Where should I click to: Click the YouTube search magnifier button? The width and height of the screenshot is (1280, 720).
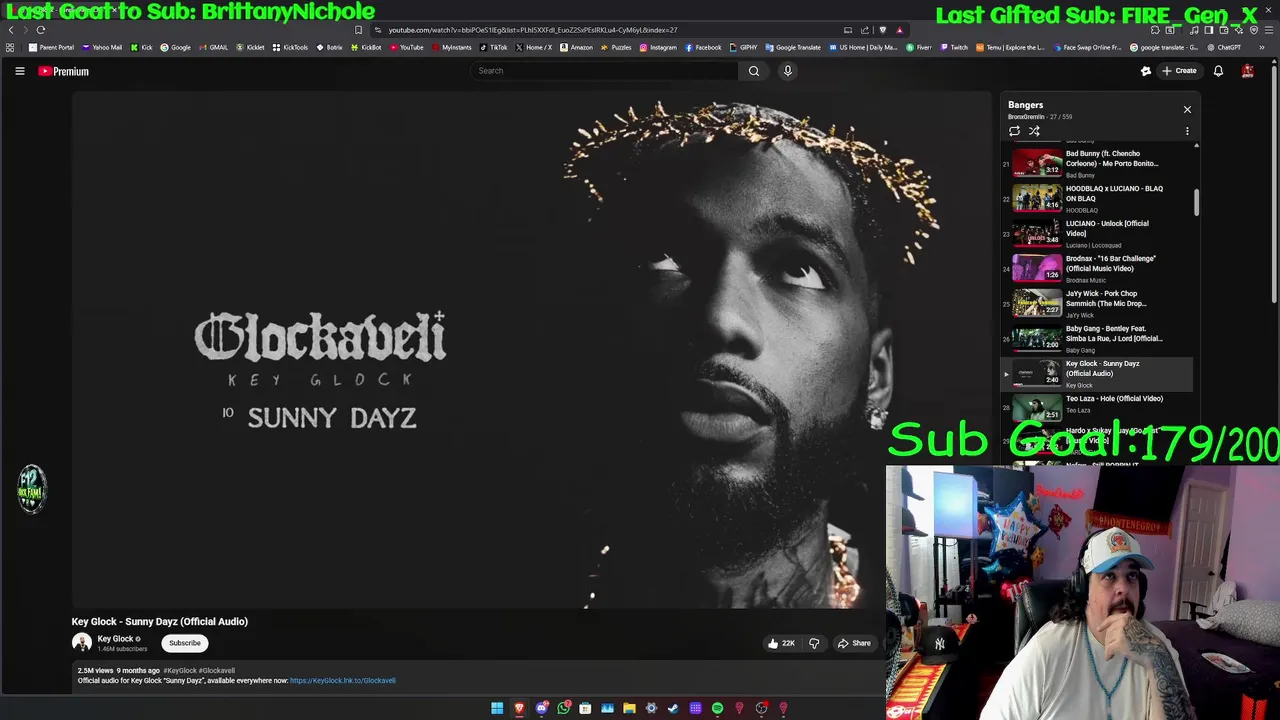click(x=754, y=71)
